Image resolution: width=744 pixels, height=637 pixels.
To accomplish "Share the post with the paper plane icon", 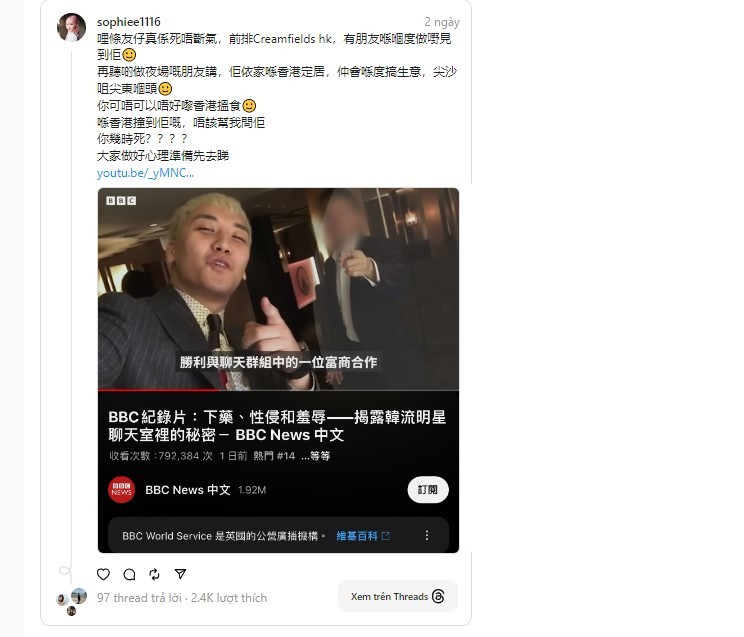I will [180, 574].
